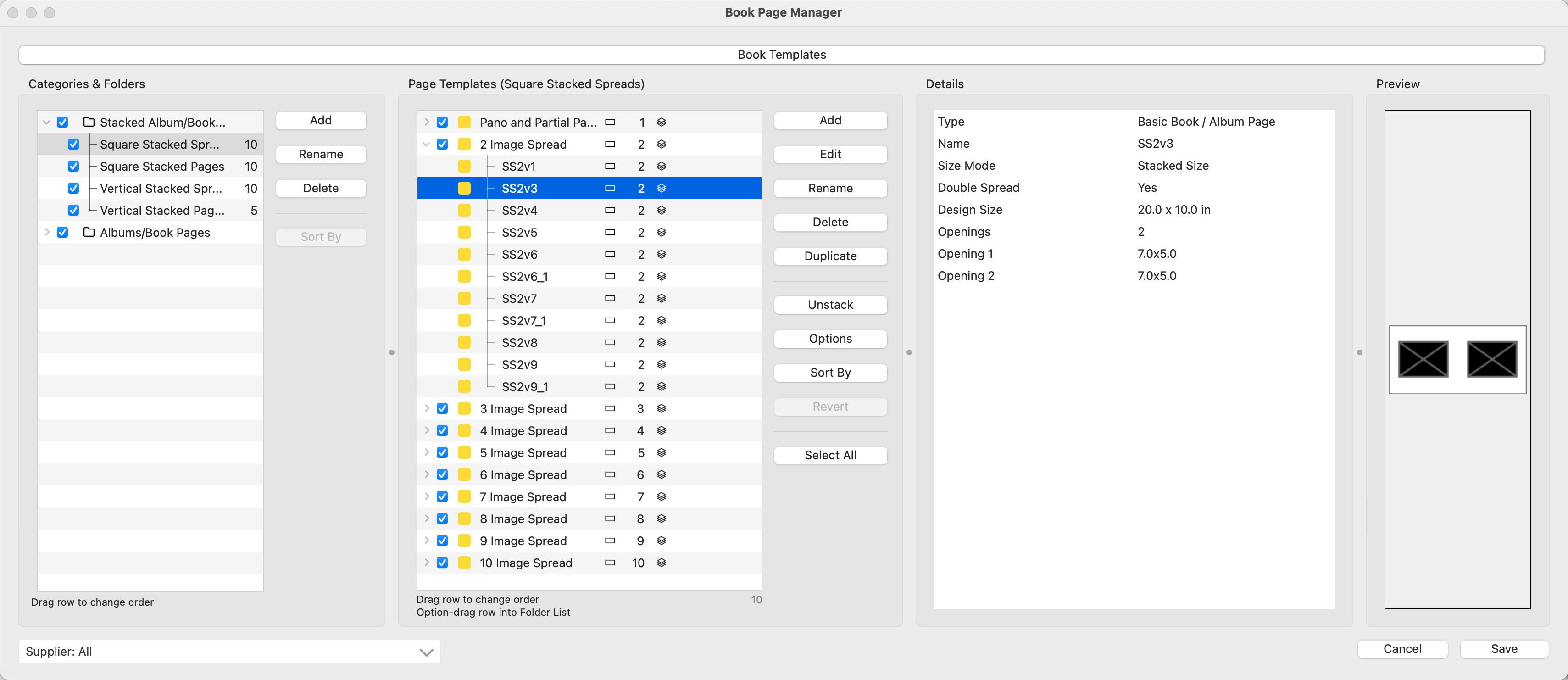Click the spread rectangle icon for SS2v9_1

tap(610, 386)
